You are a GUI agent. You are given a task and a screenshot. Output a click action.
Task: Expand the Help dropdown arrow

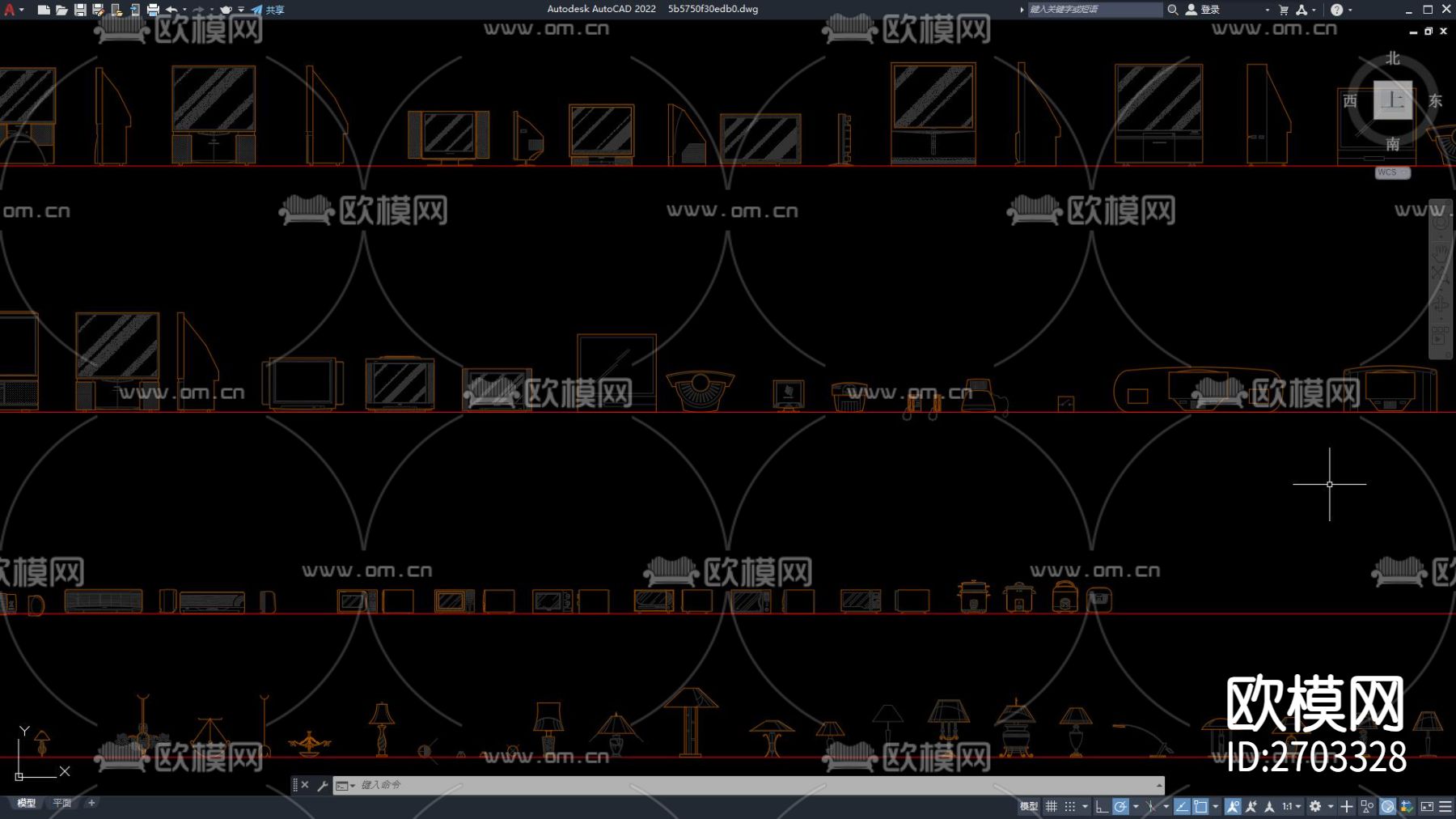click(x=1350, y=10)
